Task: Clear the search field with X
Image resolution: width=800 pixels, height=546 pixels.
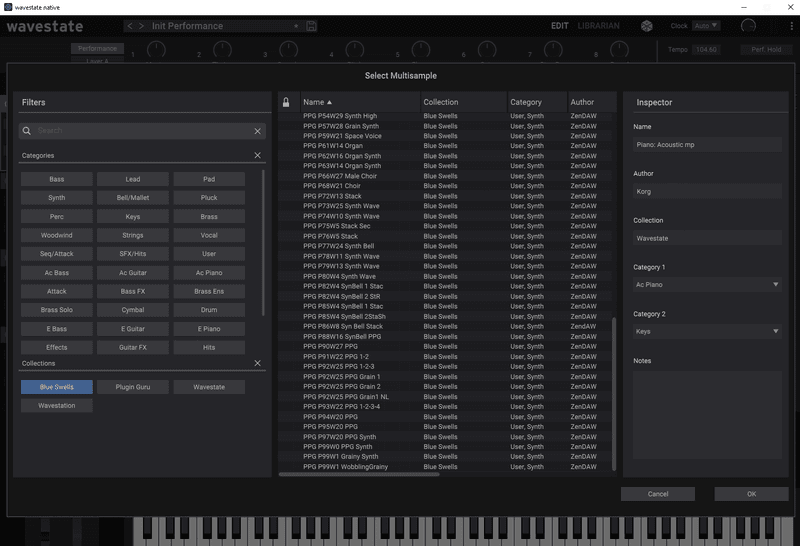Action: point(257,131)
